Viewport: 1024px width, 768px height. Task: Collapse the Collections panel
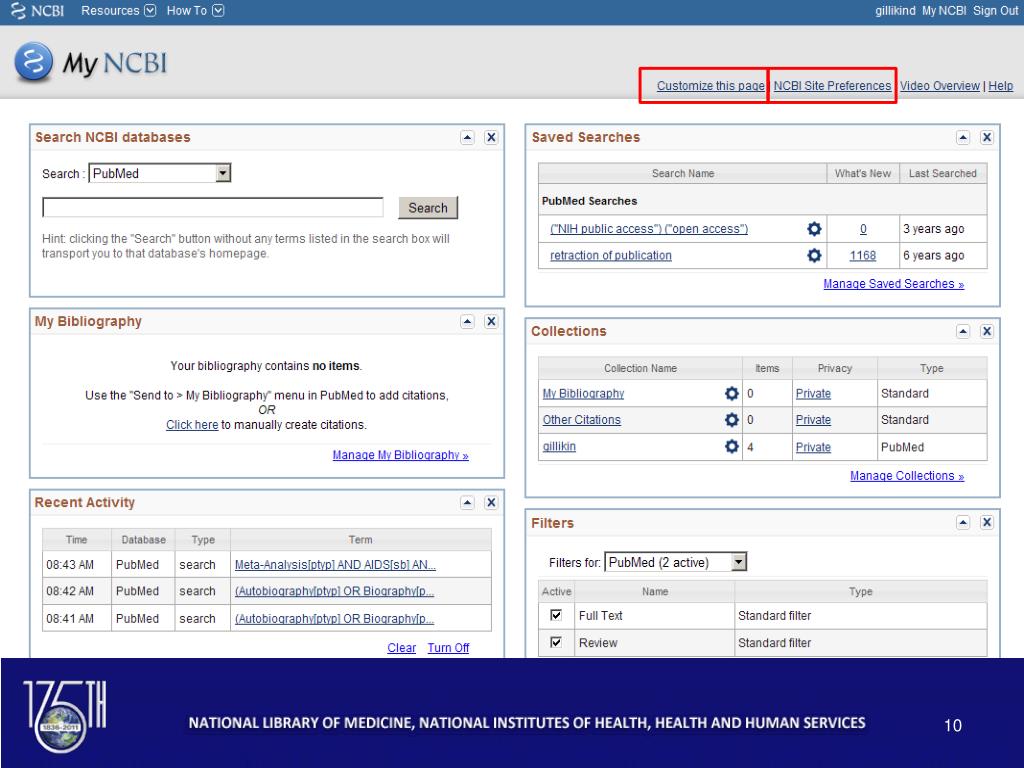(963, 331)
